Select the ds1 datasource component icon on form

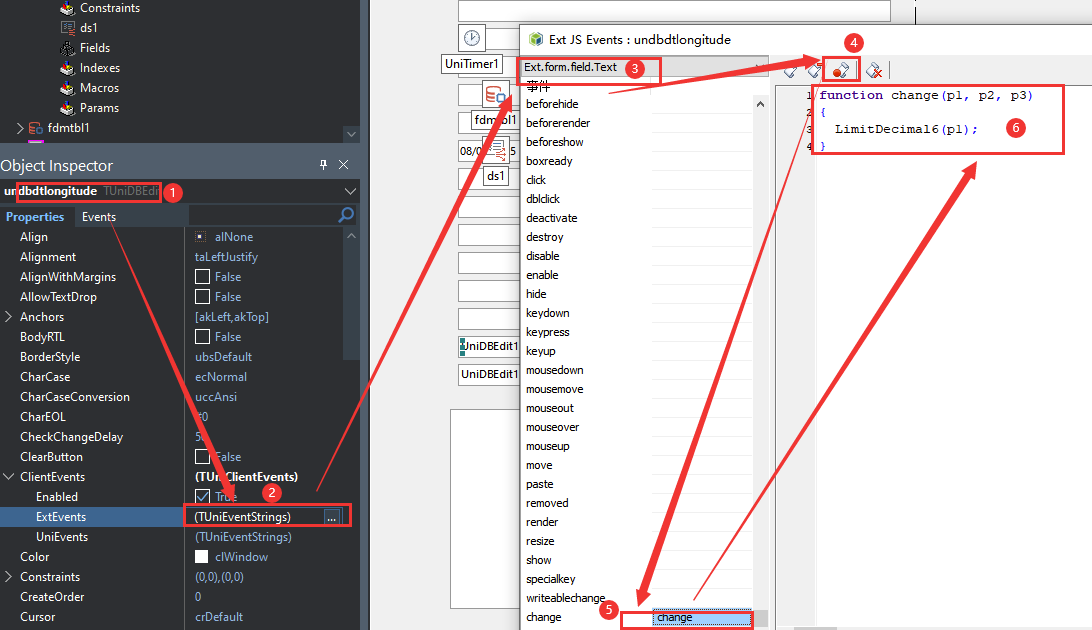[x=499, y=148]
